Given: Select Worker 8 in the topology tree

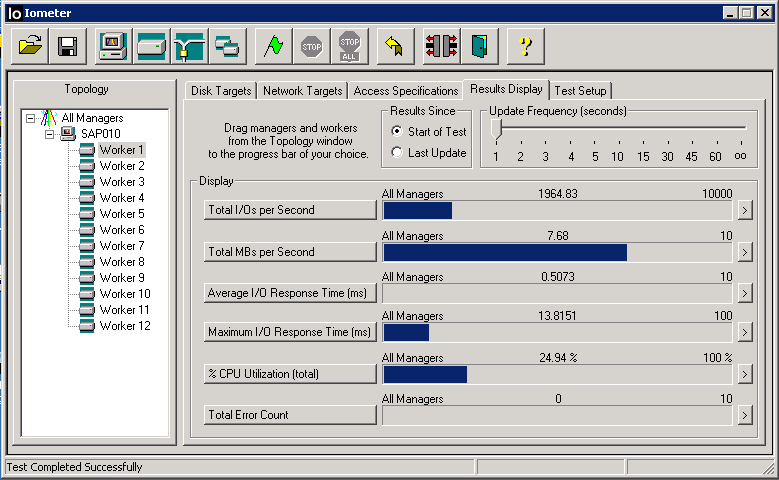Looking at the screenshot, I should click(x=122, y=262).
